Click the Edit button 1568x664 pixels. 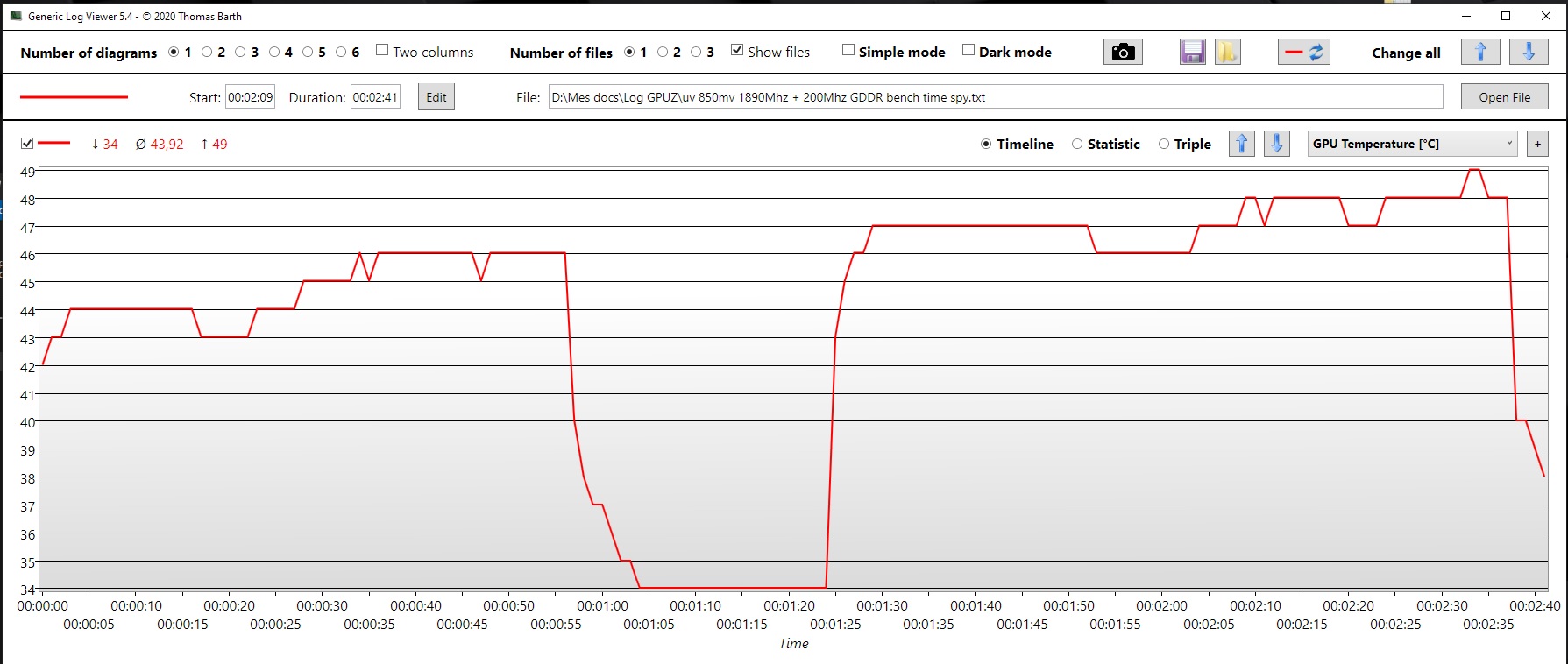pyautogui.click(x=436, y=97)
